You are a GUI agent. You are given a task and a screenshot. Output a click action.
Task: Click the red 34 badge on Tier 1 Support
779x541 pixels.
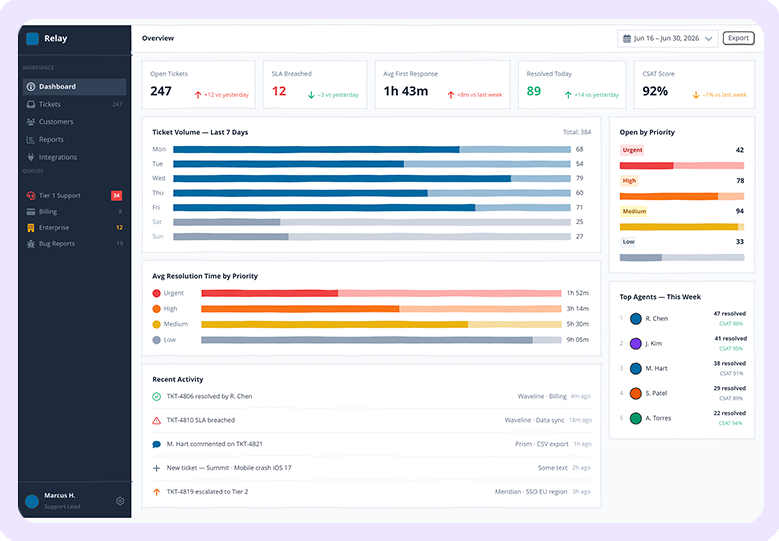tap(116, 196)
